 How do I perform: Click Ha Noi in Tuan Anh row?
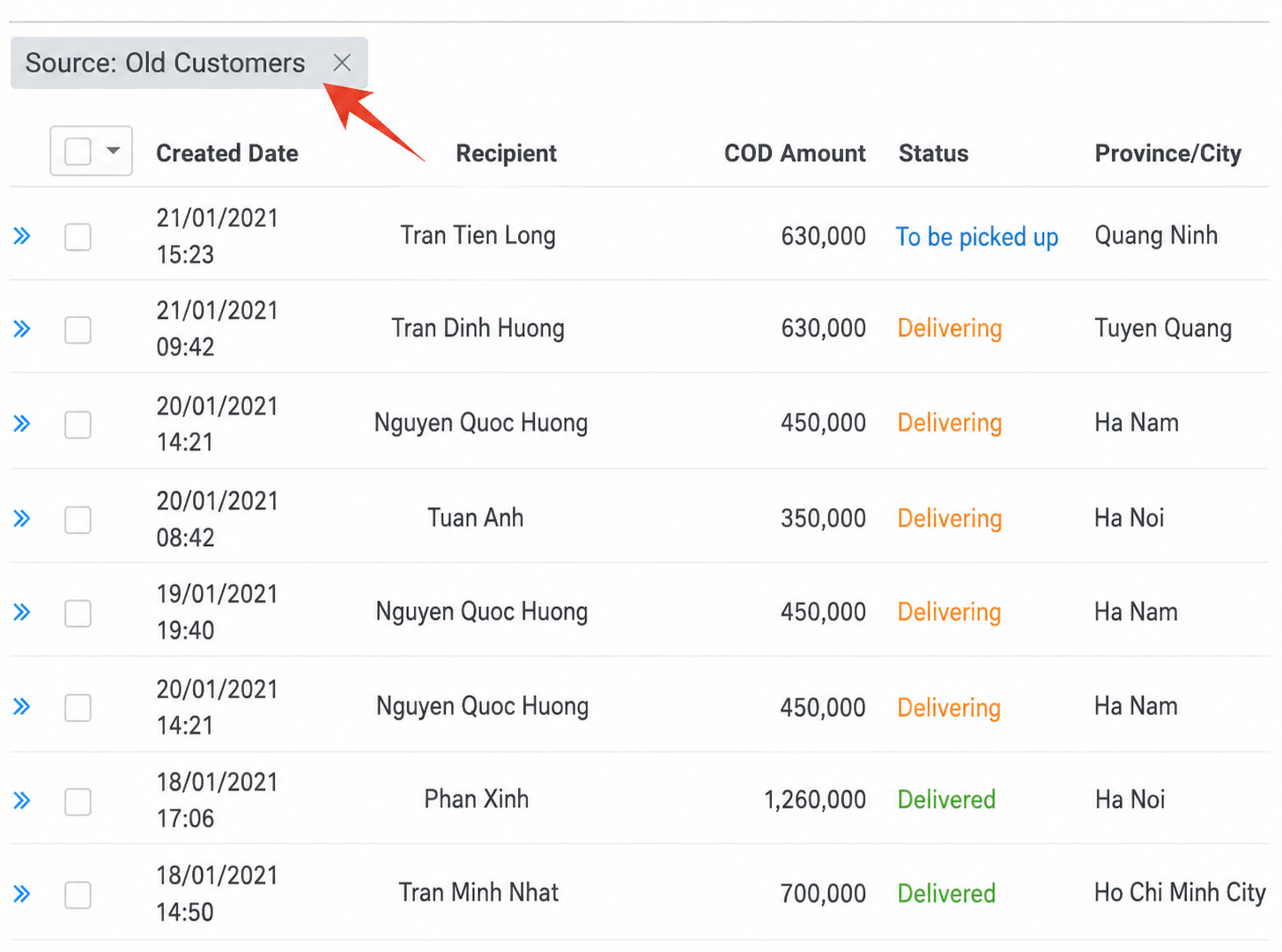click(1130, 517)
